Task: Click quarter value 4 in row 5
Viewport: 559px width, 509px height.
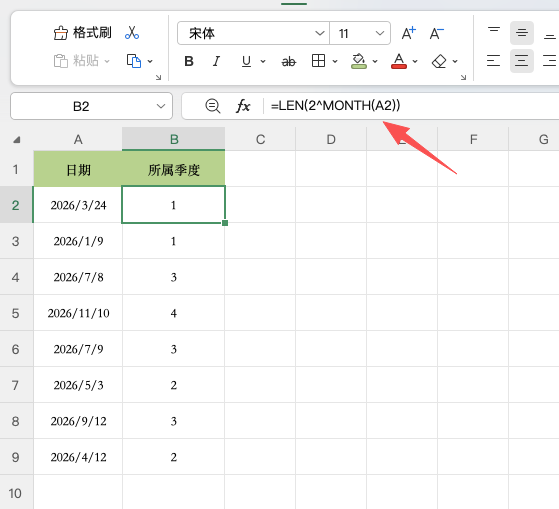Action: coord(174,313)
